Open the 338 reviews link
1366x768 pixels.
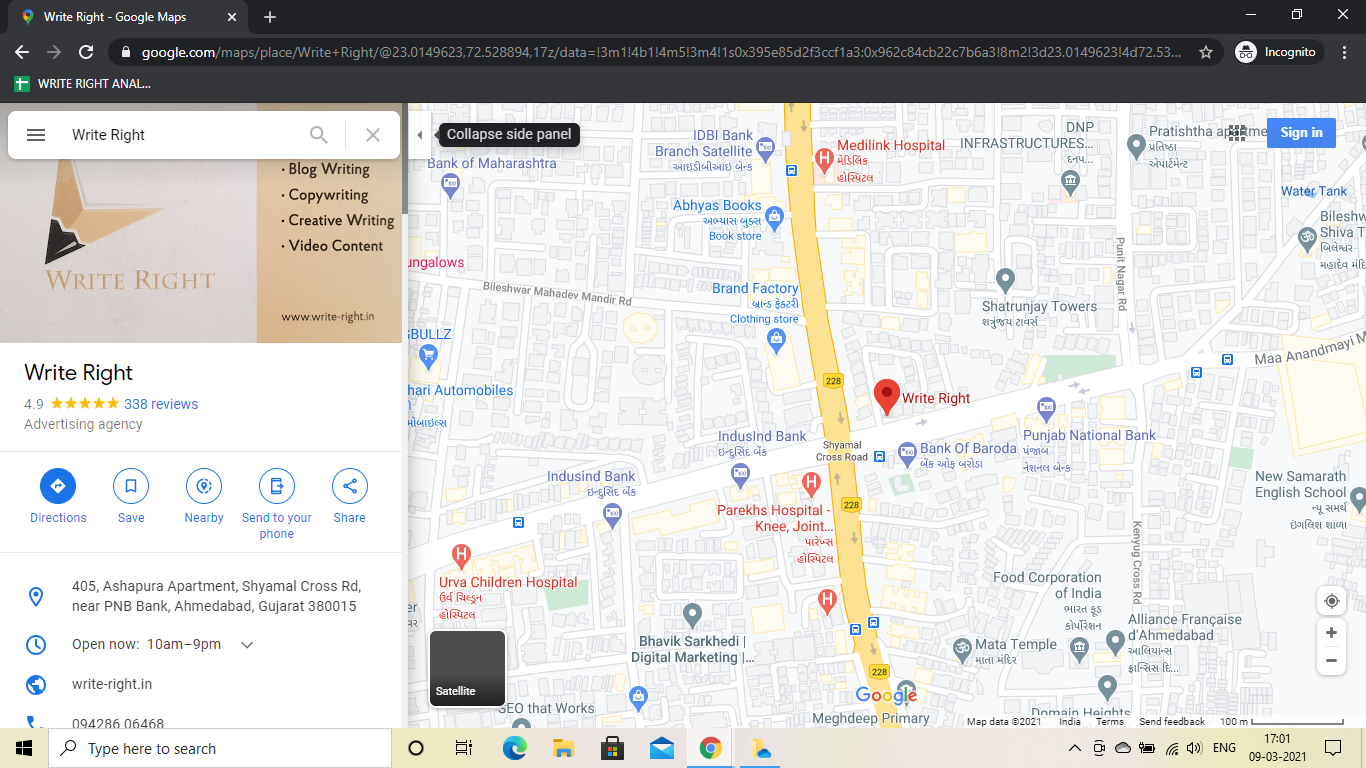[x=161, y=404]
